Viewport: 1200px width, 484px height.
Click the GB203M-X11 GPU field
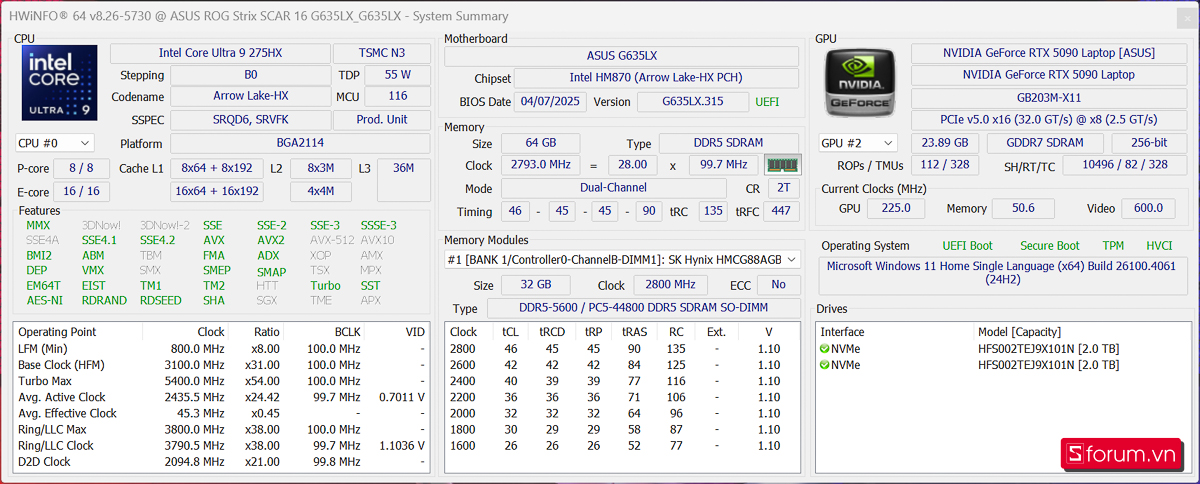coord(1048,97)
